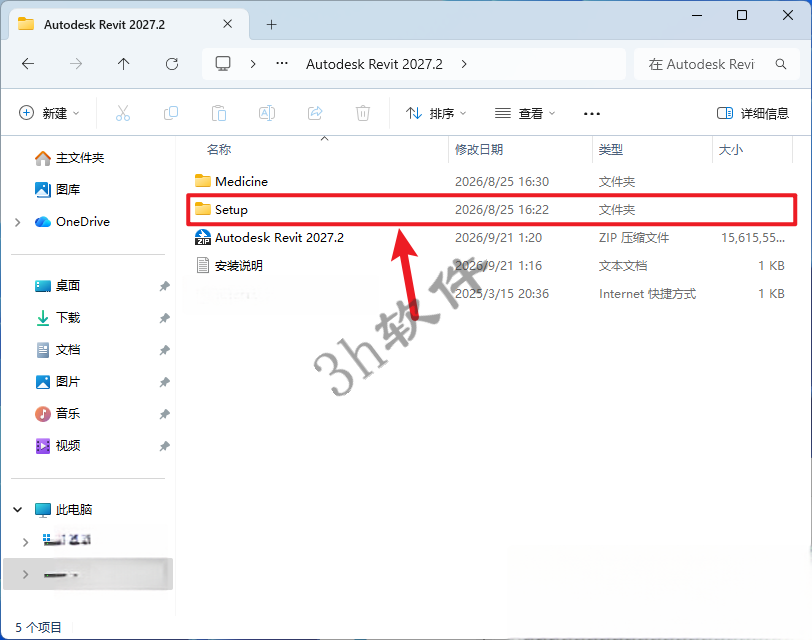Screen dimensions: 812x640
Task: Expand chevron after Autodesk Revit 2027.2 breadcrumb
Action: pyautogui.click(x=464, y=64)
